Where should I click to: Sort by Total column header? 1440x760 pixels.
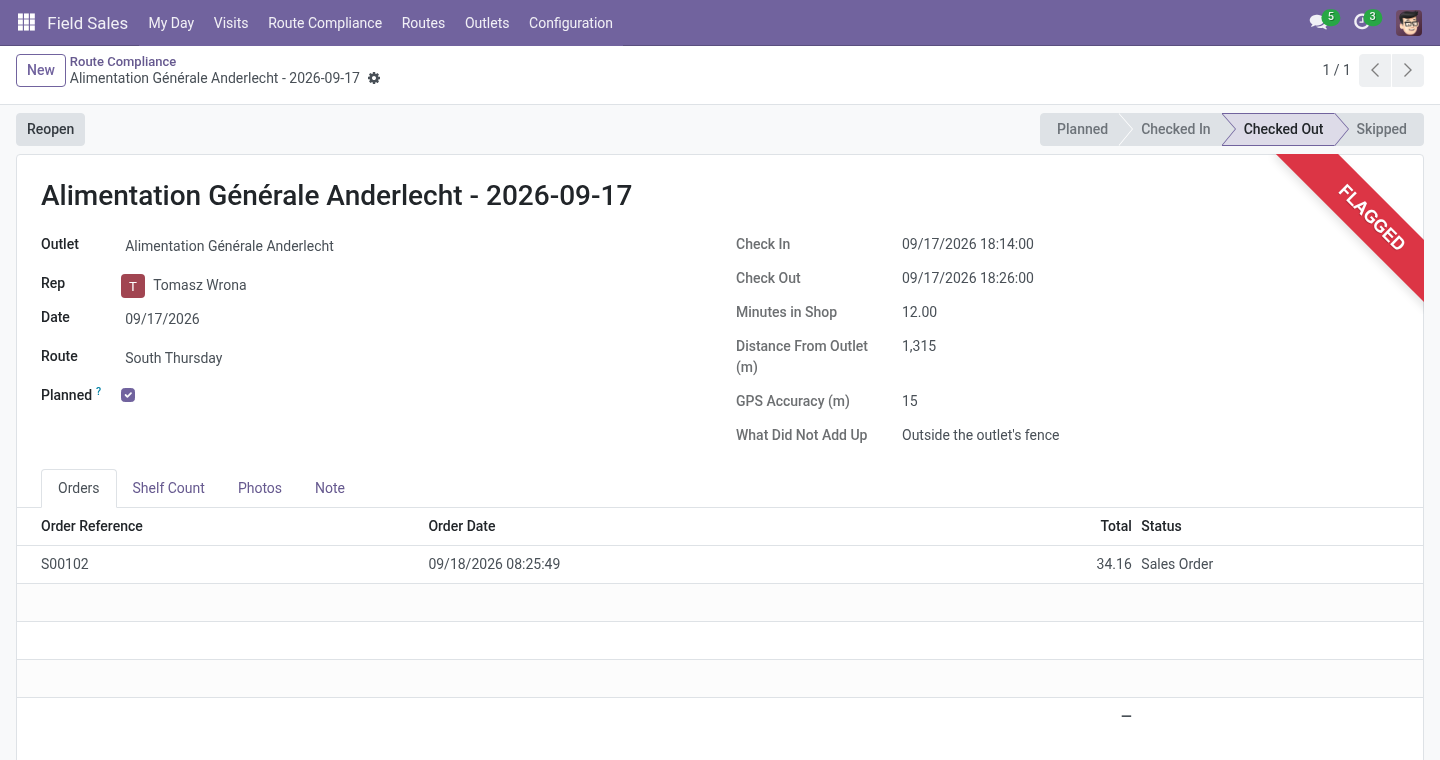(1116, 526)
